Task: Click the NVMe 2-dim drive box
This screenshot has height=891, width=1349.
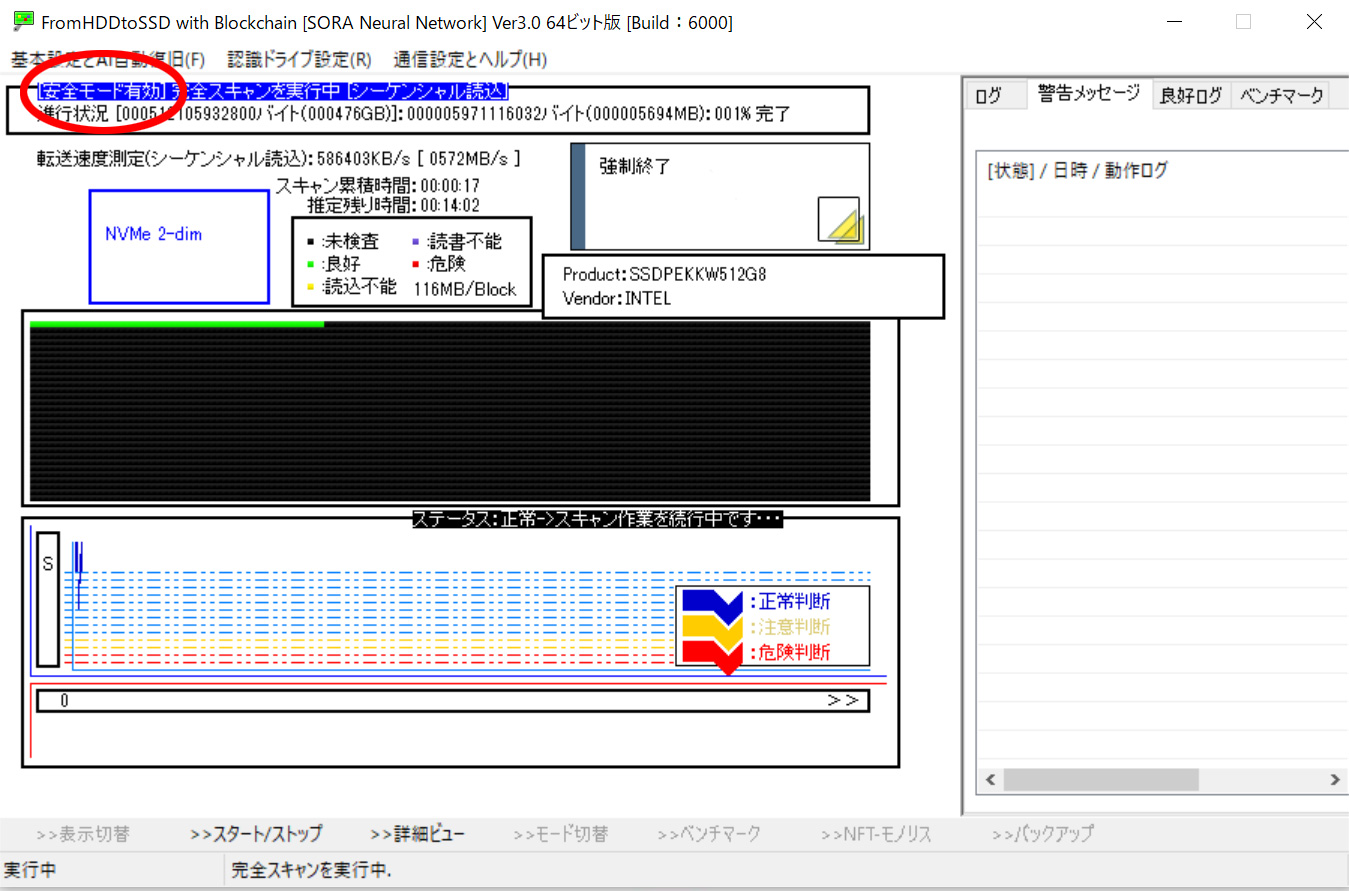Action: coord(179,246)
